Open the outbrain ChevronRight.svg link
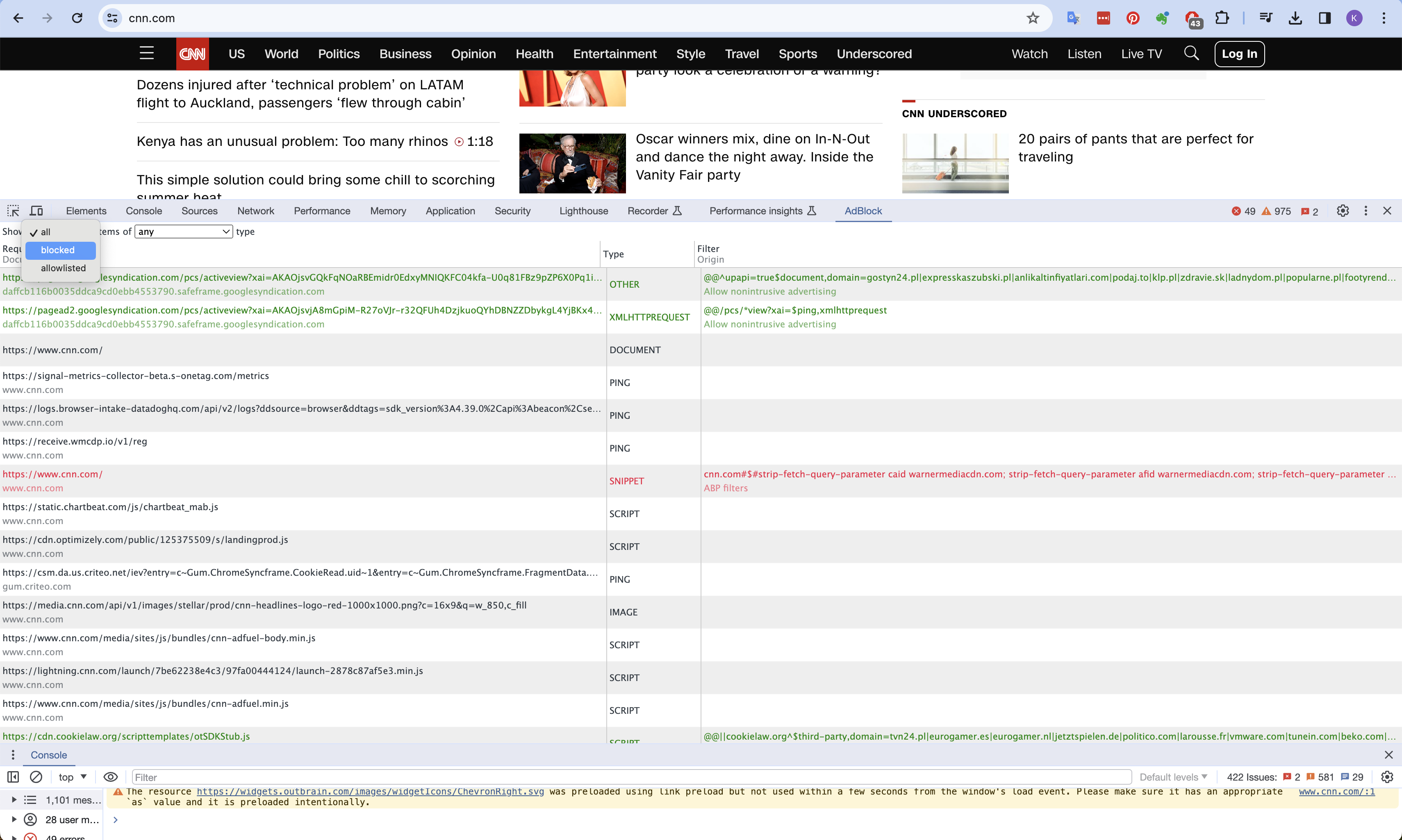Image resolution: width=1402 pixels, height=840 pixels. [370, 791]
